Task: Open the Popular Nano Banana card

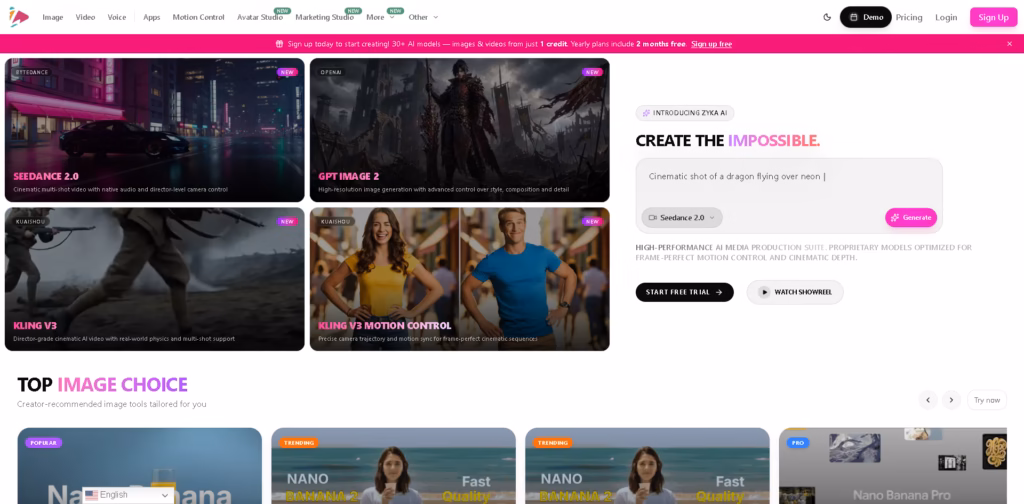Action: (x=140, y=465)
